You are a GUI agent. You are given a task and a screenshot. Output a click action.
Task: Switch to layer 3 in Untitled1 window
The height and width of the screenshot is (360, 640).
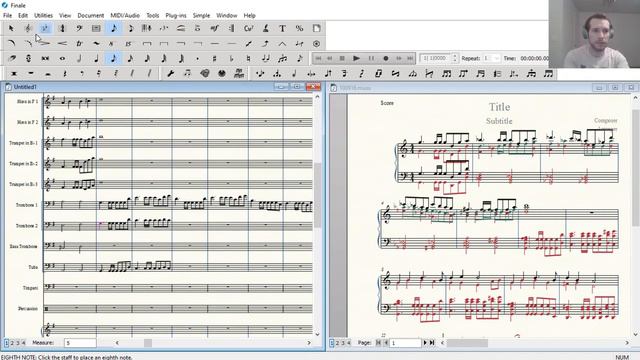18,343
